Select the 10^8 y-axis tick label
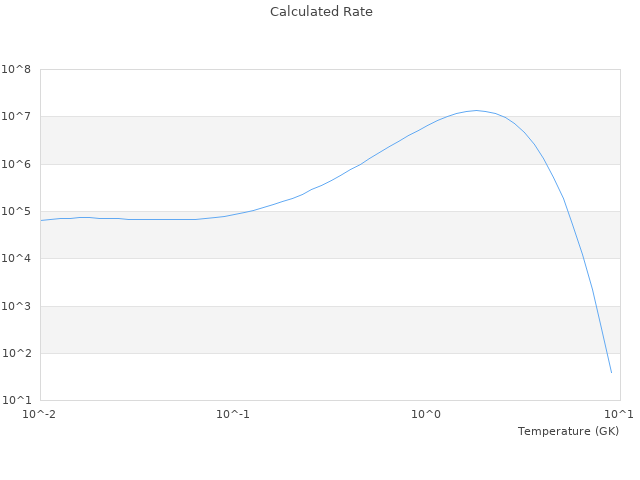 click(x=17, y=69)
